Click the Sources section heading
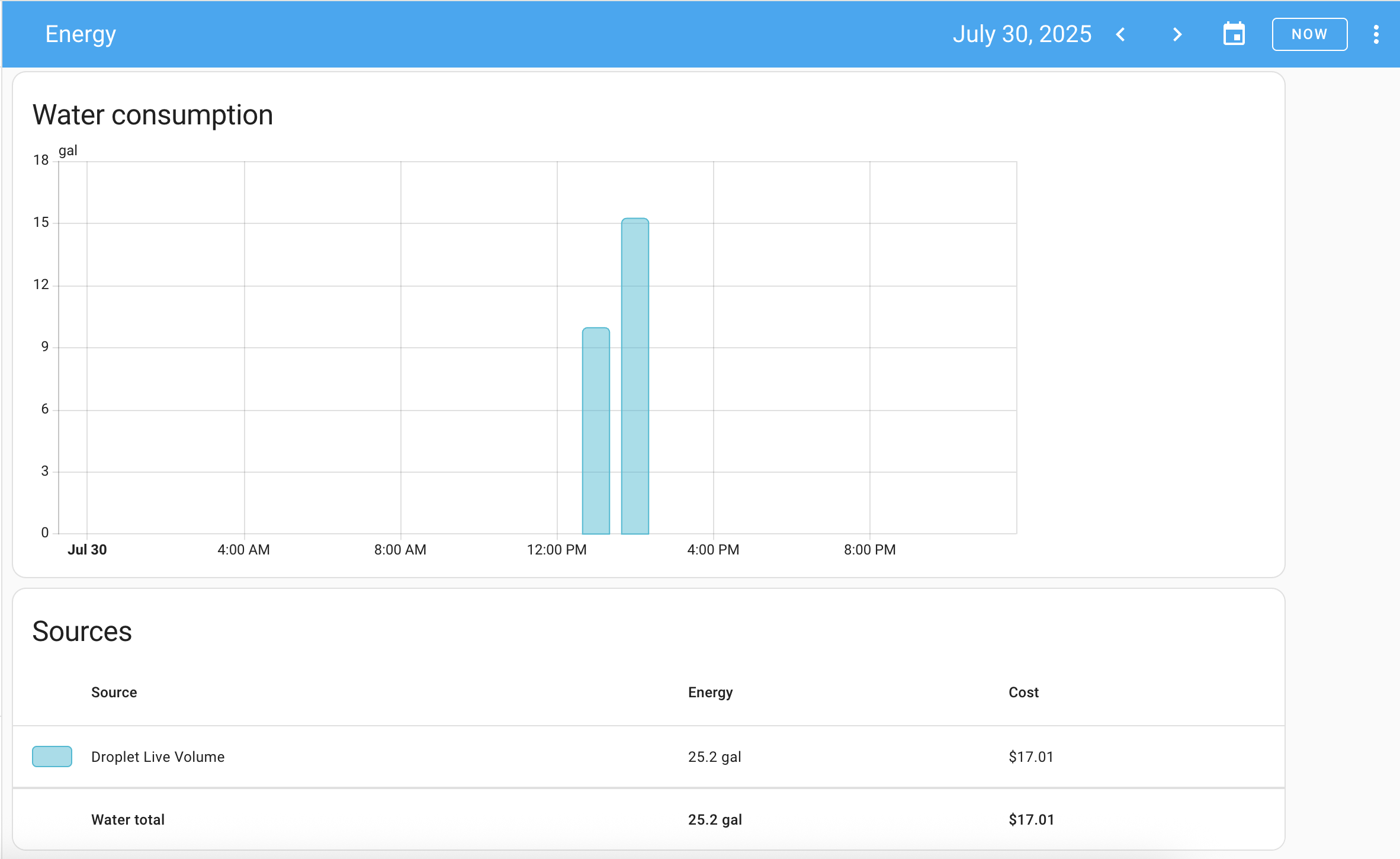The height and width of the screenshot is (859, 1400). point(82,632)
